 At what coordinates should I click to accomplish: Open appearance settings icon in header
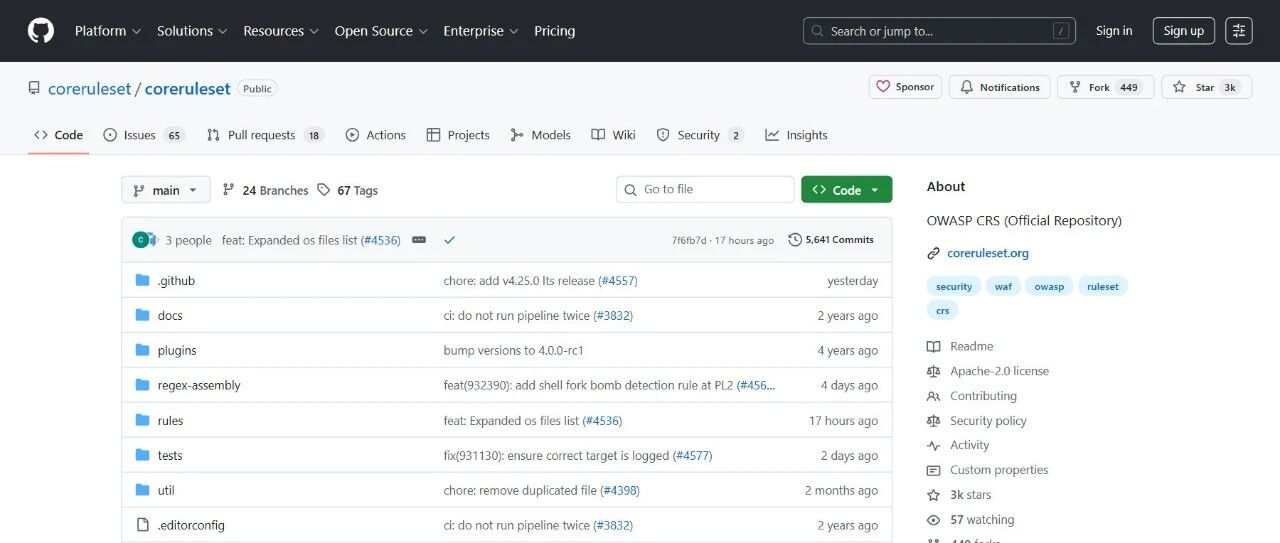point(1239,31)
